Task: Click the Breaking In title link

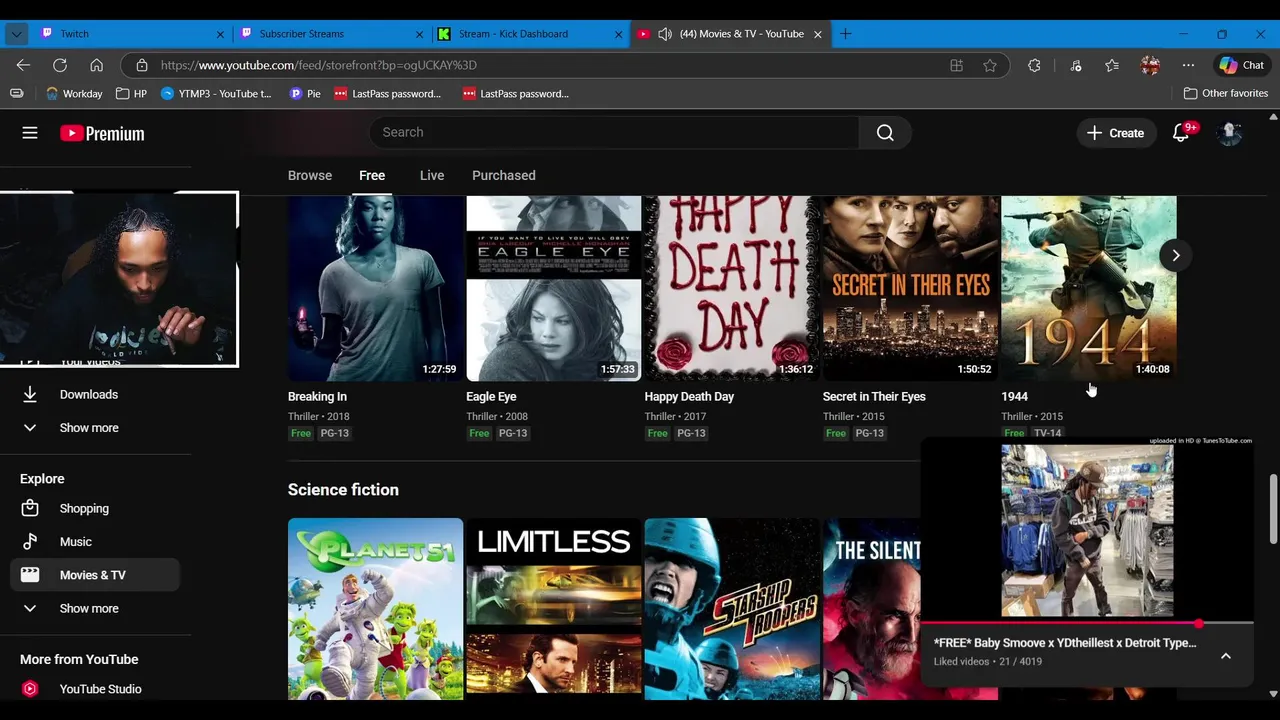Action: click(x=317, y=397)
